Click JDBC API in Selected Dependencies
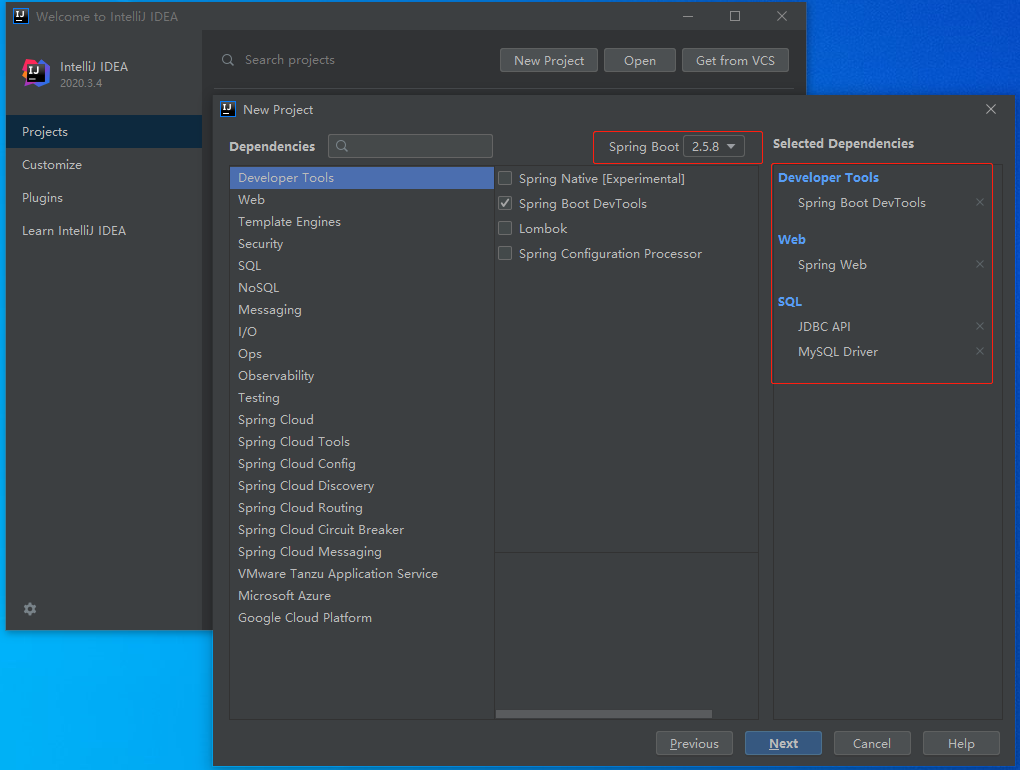This screenshot has height=770, width=1020. click(824, 326)
